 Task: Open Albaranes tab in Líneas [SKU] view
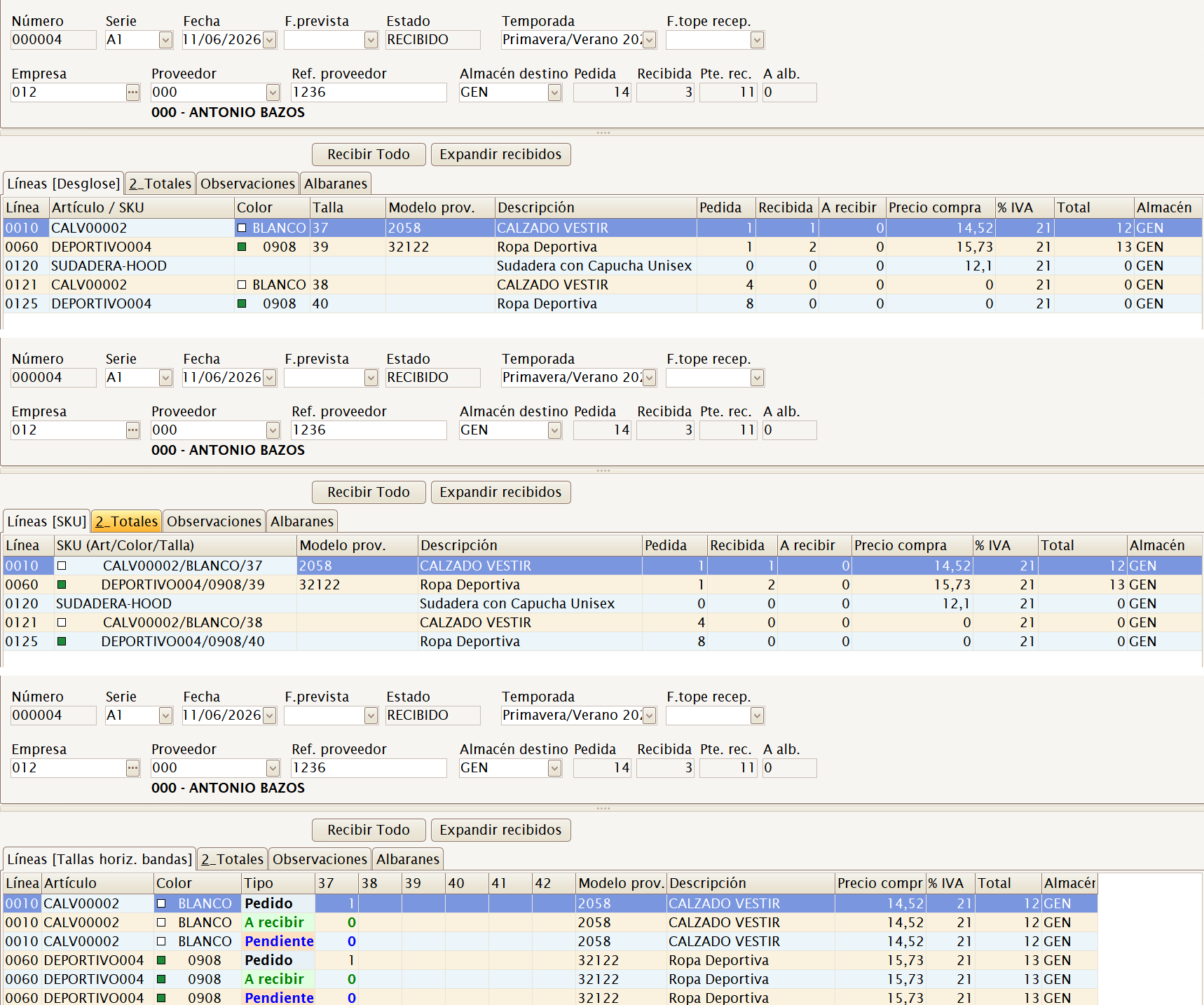[302, 521]
